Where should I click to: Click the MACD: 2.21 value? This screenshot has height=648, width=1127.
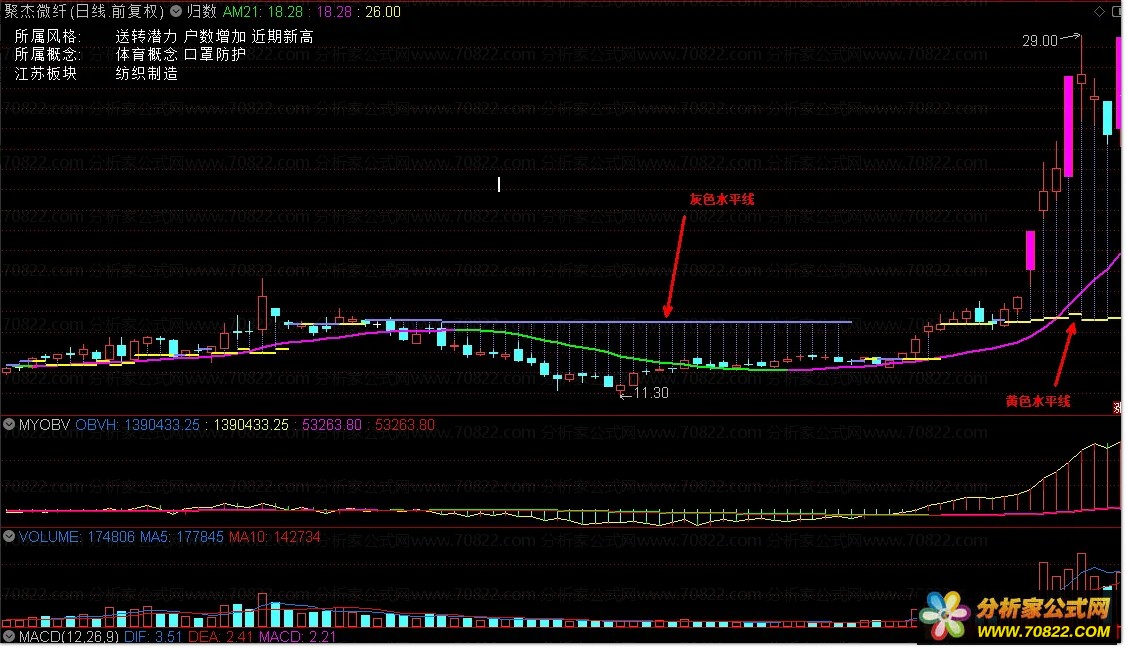click(298, 637)
